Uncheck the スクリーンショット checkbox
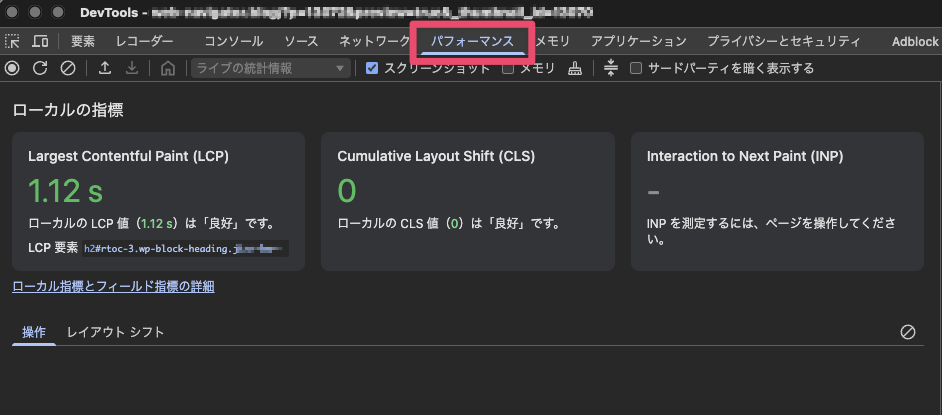 click(372, 68)
